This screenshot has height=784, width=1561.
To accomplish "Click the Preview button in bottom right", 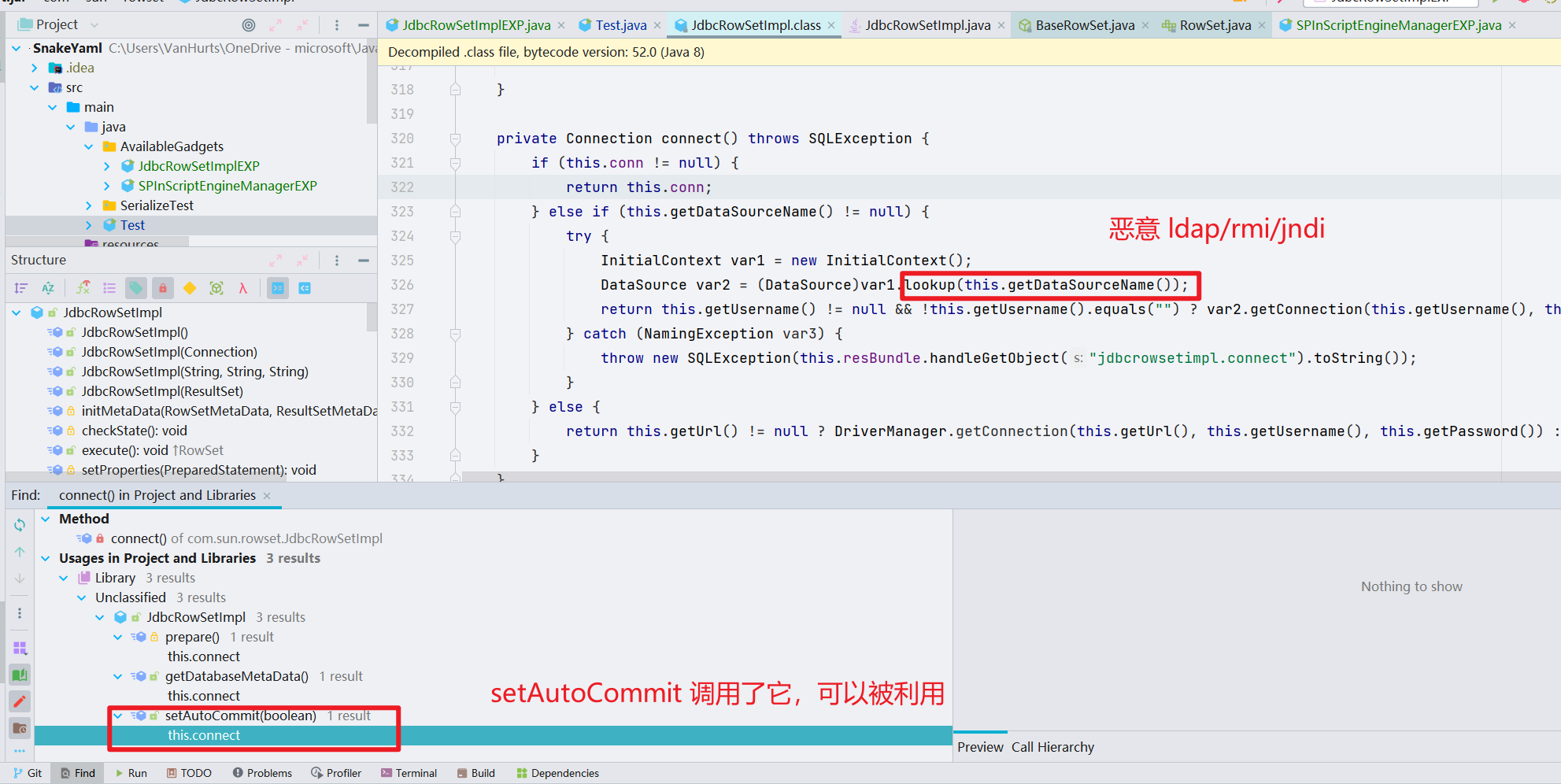I will (x=980, y=747).
